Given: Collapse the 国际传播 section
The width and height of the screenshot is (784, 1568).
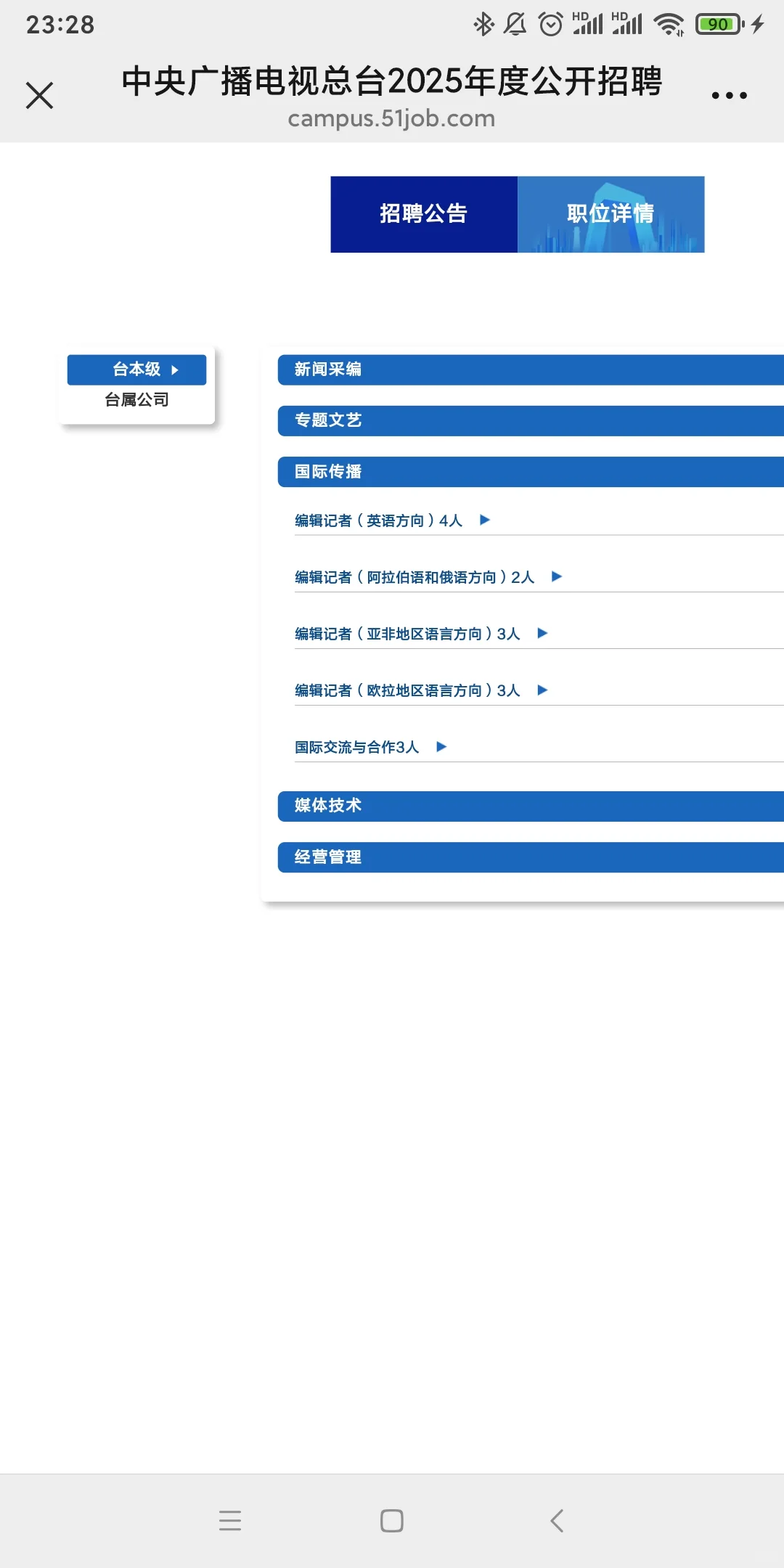Looking at the screenshot, I should click(531, 472).
